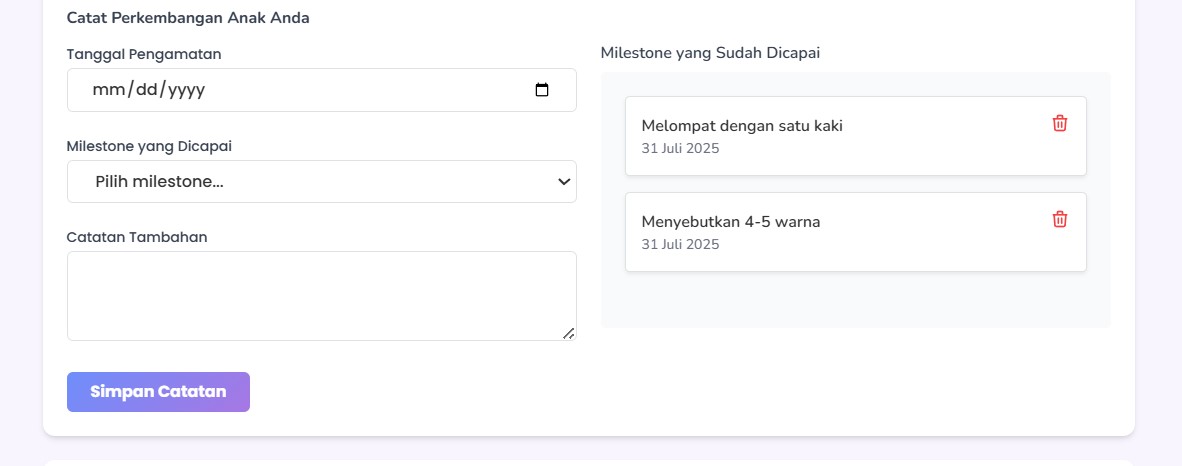Image resolution: width=1182 pixels, height=466 pixels.
Task: Click the 'Catat Perkembangan Anak Anda' heading
Action: [188, 18]
